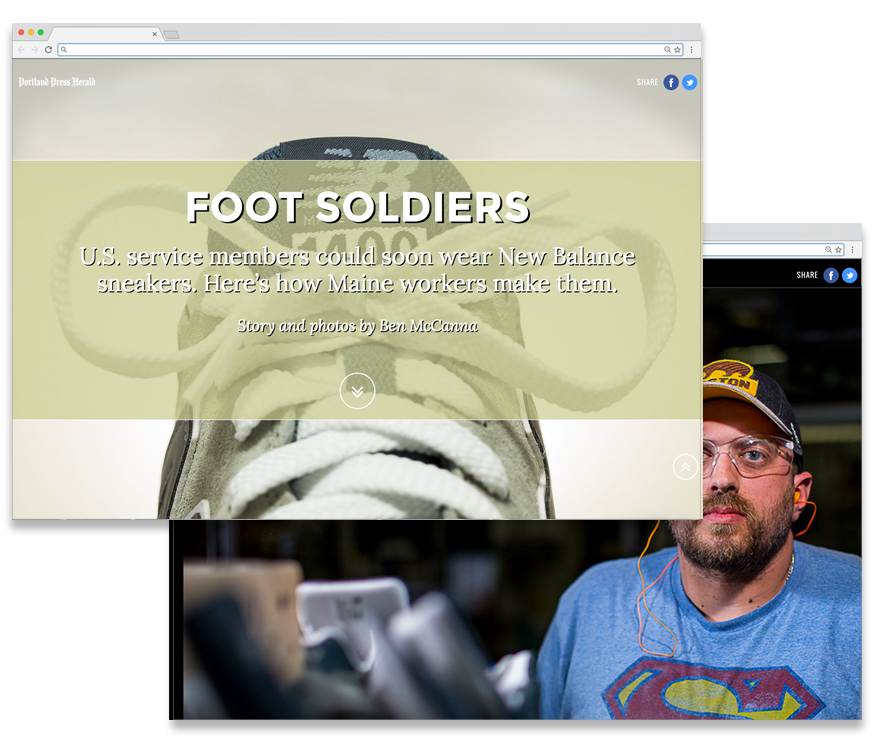Open a new tab in front browser window
The height and width of the screenshot is (754, 875).
[x=171, y=35]
